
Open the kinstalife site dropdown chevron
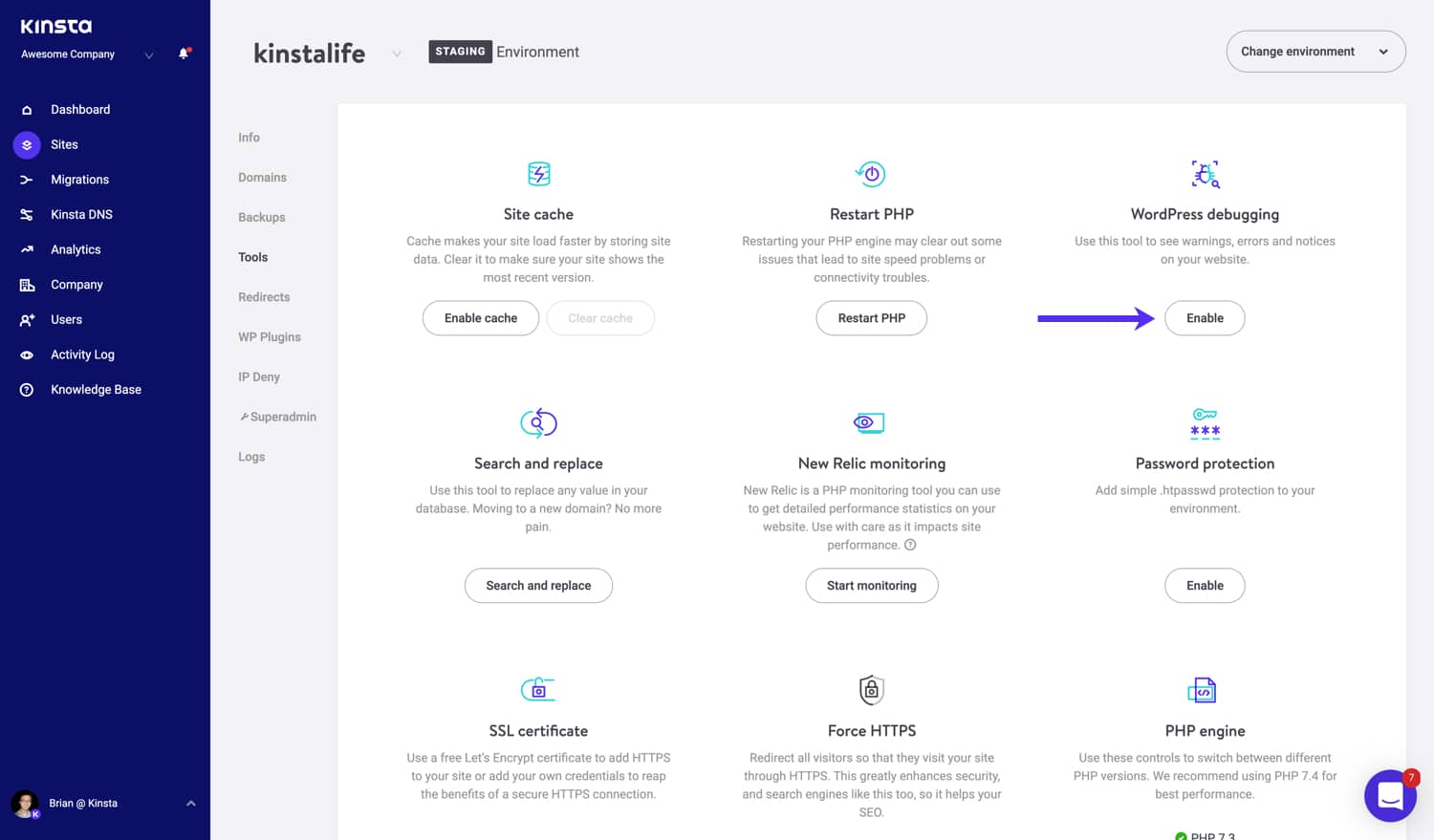click(x=397, y=54)
